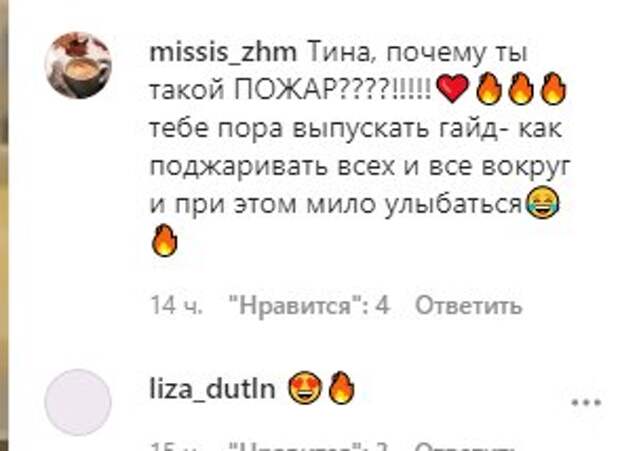Open missis_zhm's coffee cup profile picture
Screen dimensions: 620x451
click(x=78, y=65)
